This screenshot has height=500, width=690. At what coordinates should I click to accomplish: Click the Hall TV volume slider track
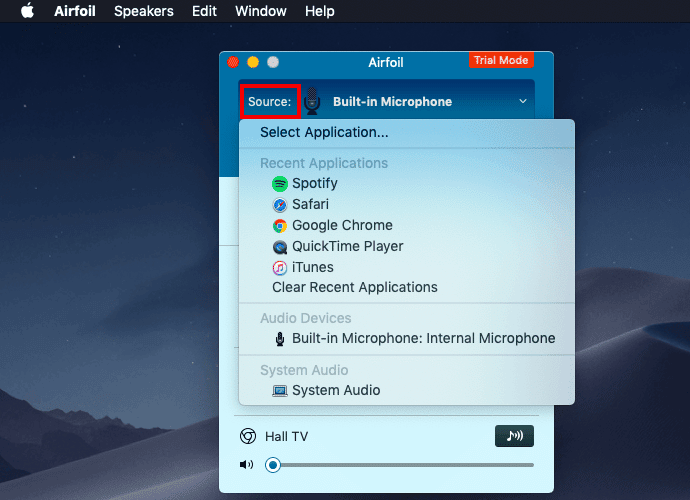click(400, 465)
